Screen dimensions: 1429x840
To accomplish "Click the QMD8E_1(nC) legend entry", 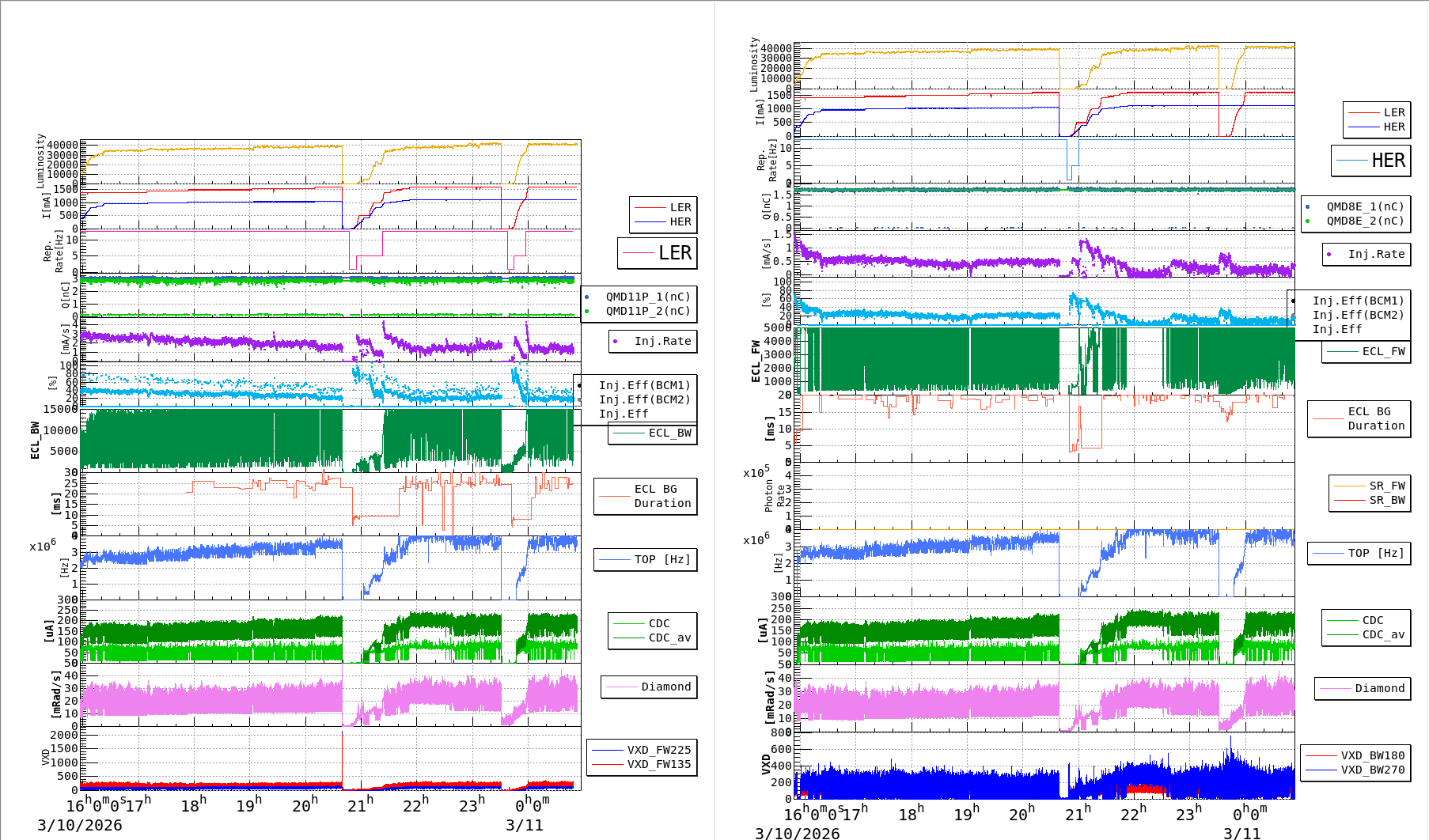I will [x=1356, y=206].
